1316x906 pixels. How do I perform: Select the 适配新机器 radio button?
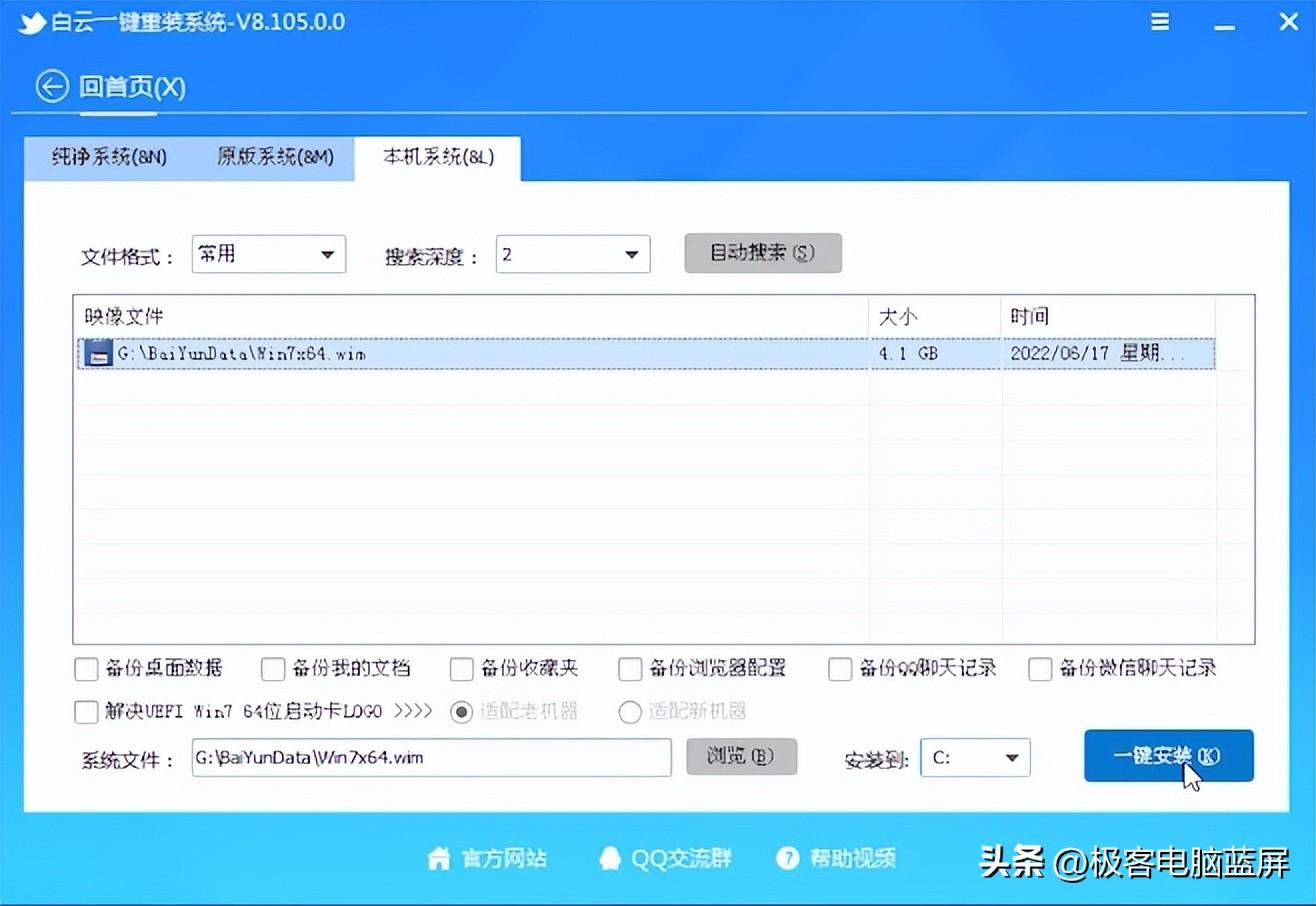tap(630, 712)
